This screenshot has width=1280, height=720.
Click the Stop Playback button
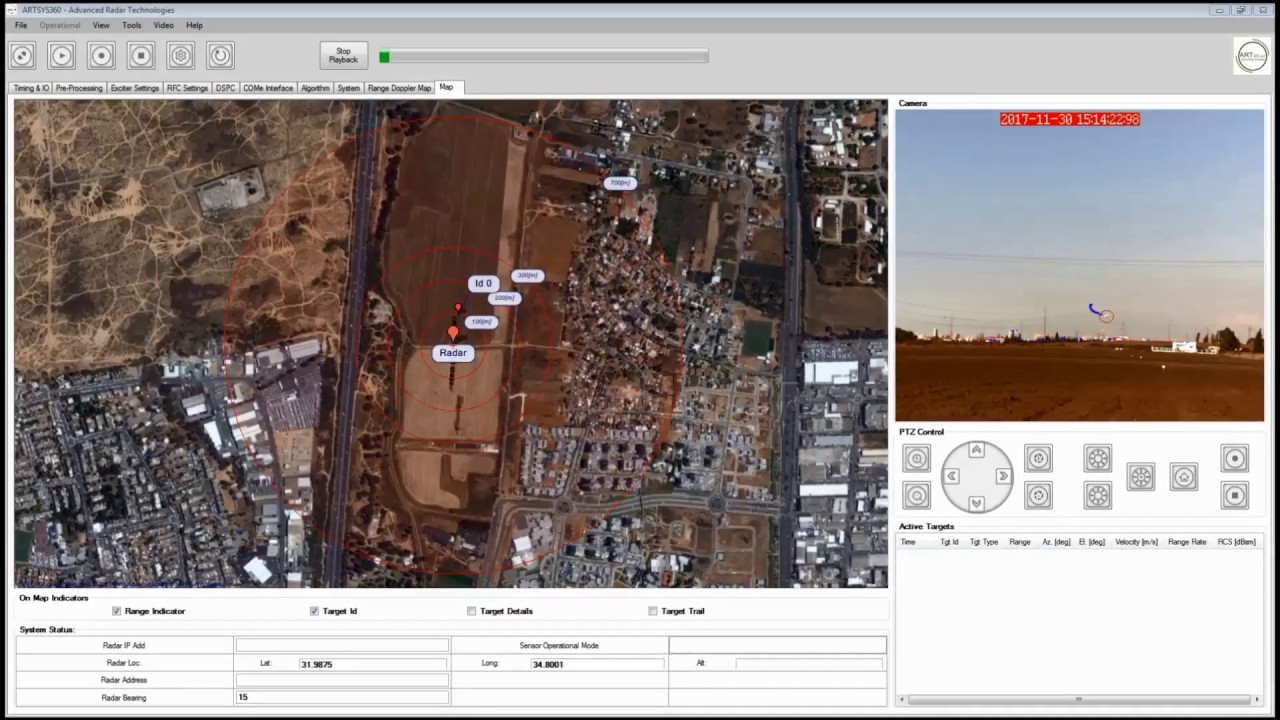(343, 55)
